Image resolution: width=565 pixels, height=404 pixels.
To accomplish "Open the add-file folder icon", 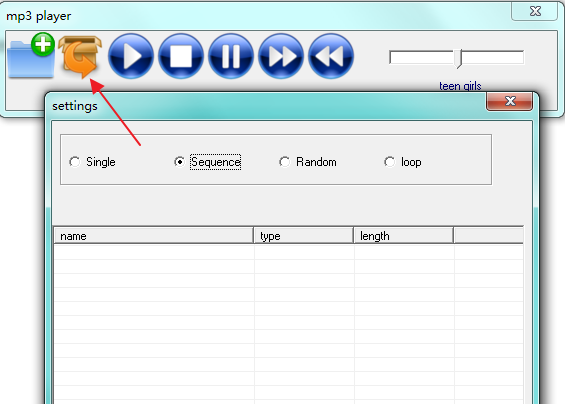I will pyautogui.click(x=31, y=56).
